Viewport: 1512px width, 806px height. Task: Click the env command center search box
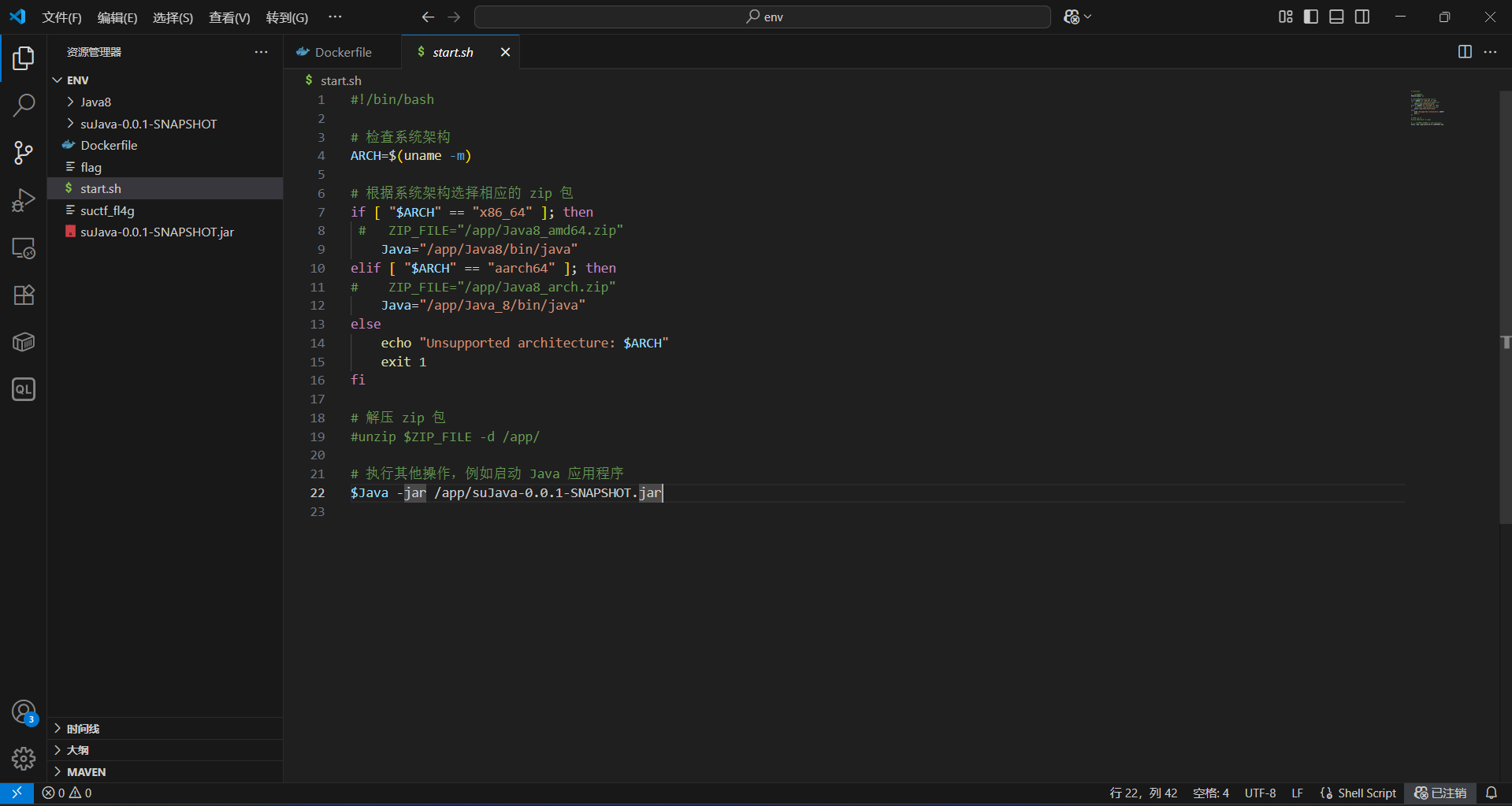click(x=762, y=17)
